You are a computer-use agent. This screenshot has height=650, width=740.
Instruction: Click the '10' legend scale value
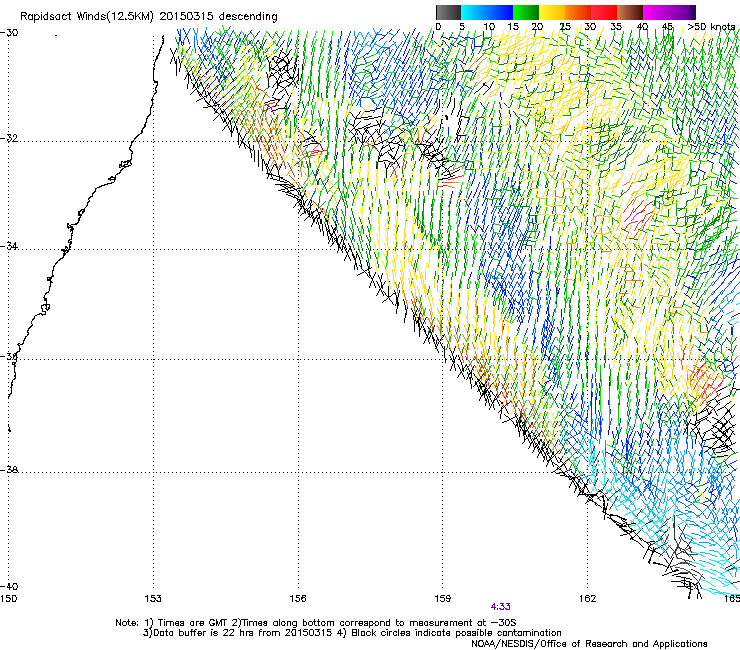coord(489,27)
